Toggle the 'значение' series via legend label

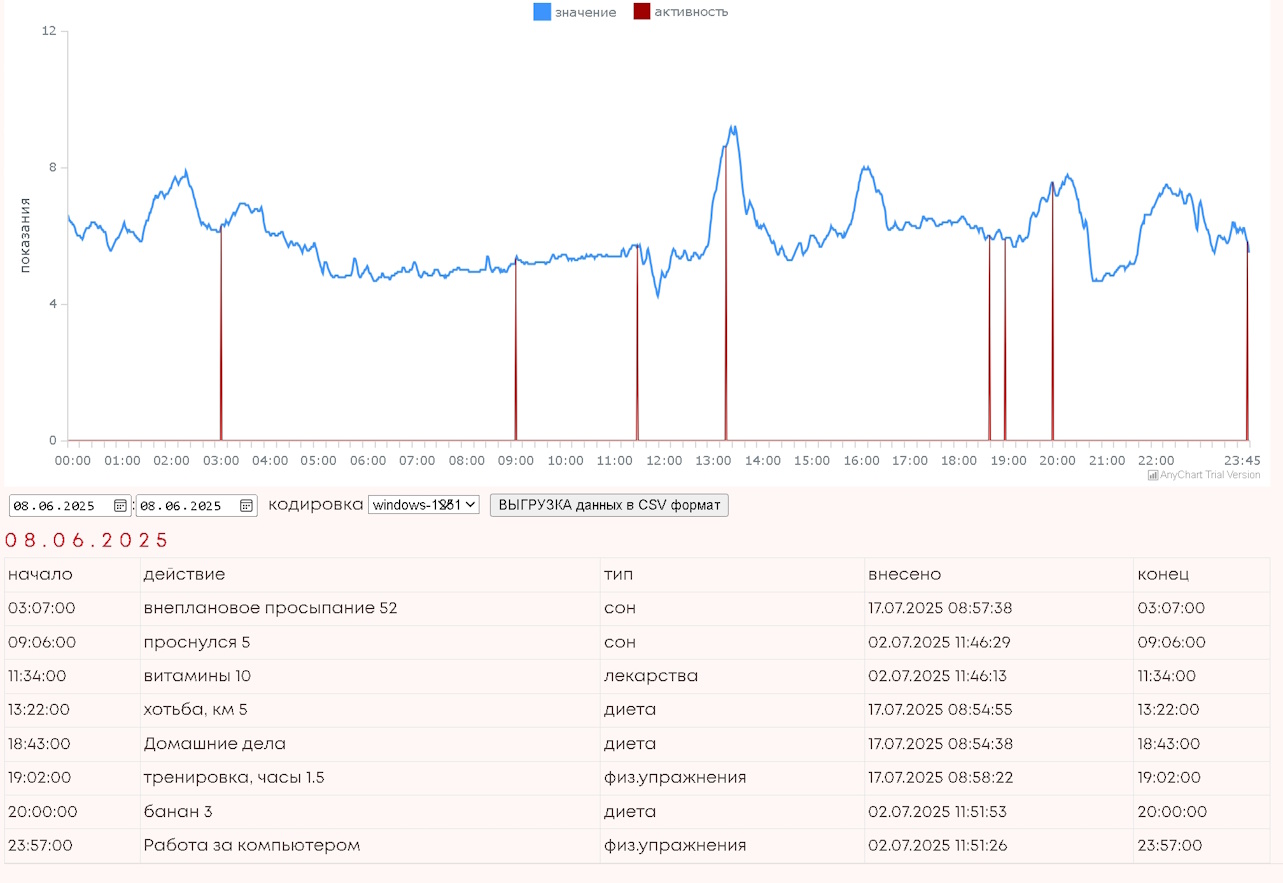tap(585, 12)
